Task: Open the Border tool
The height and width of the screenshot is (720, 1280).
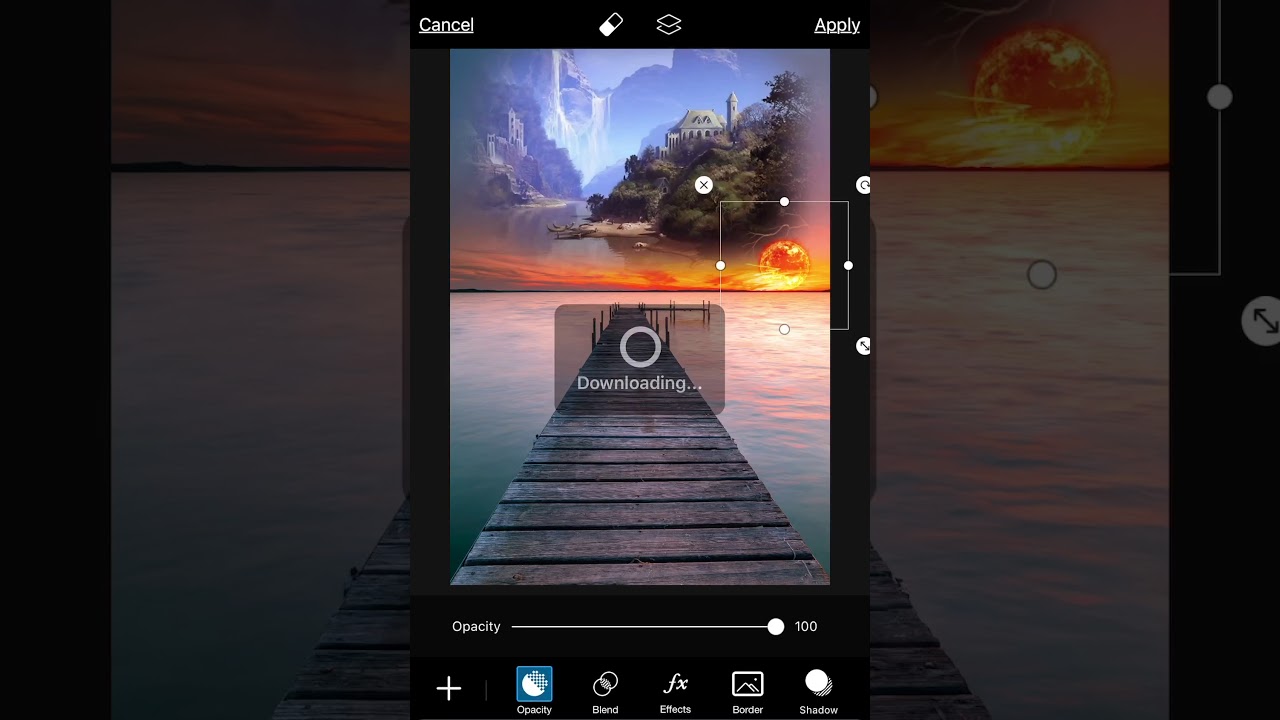Action: point(747,692)
